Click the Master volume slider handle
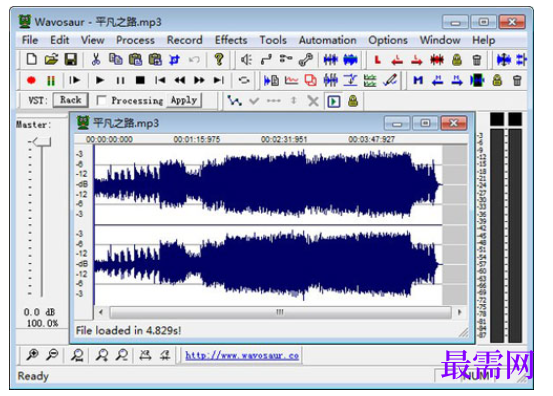 click(x=41, y=142)
